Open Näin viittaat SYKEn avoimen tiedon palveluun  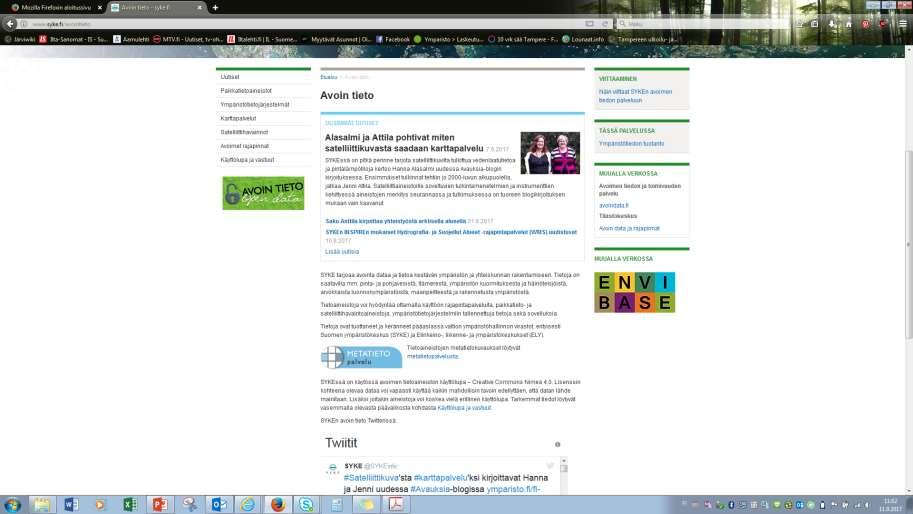635,96
